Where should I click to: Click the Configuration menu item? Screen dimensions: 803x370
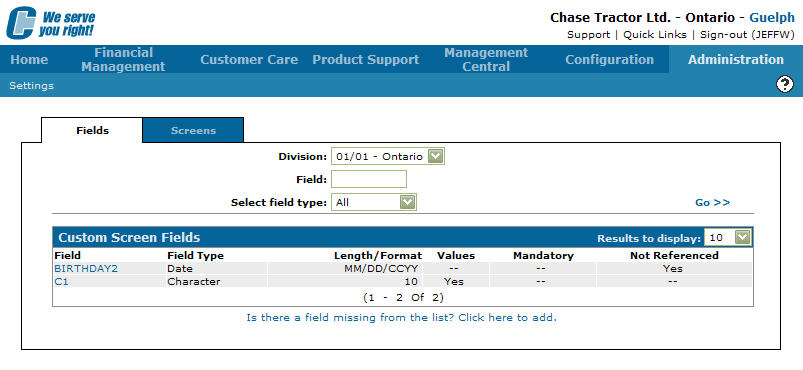pyautogui.click(x=609, y=59)
